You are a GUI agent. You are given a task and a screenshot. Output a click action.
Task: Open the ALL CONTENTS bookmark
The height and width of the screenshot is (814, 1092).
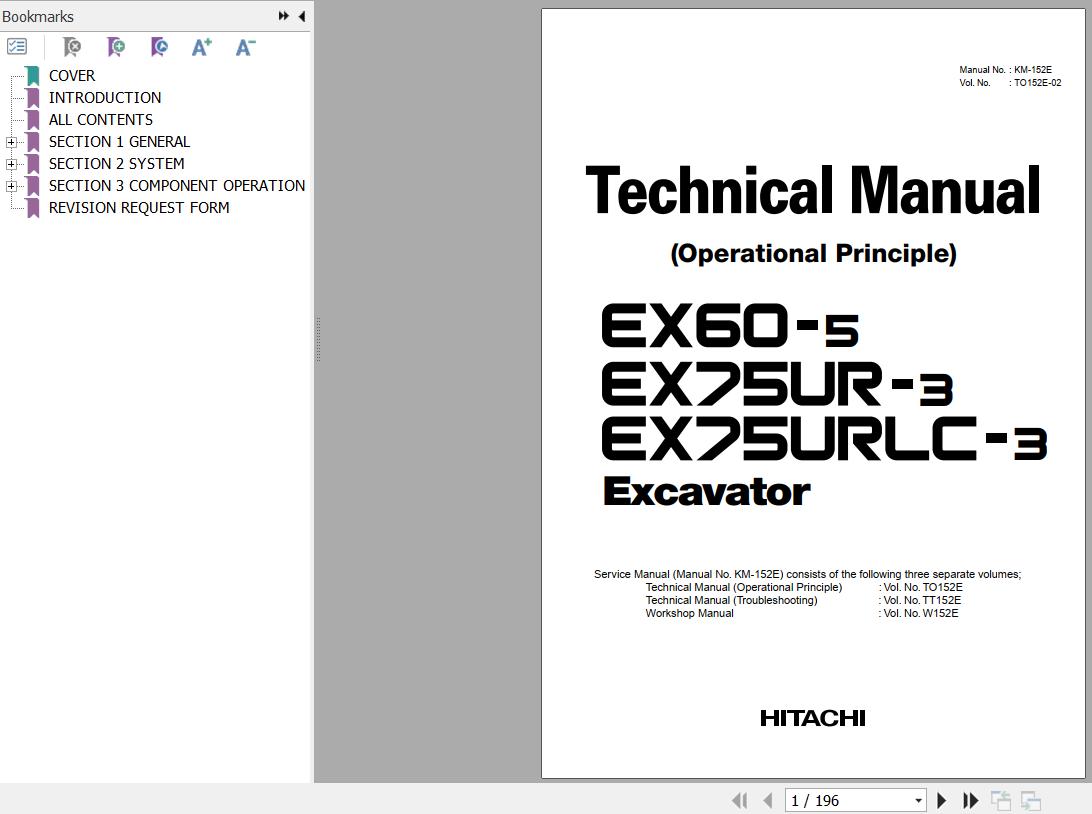101,120
